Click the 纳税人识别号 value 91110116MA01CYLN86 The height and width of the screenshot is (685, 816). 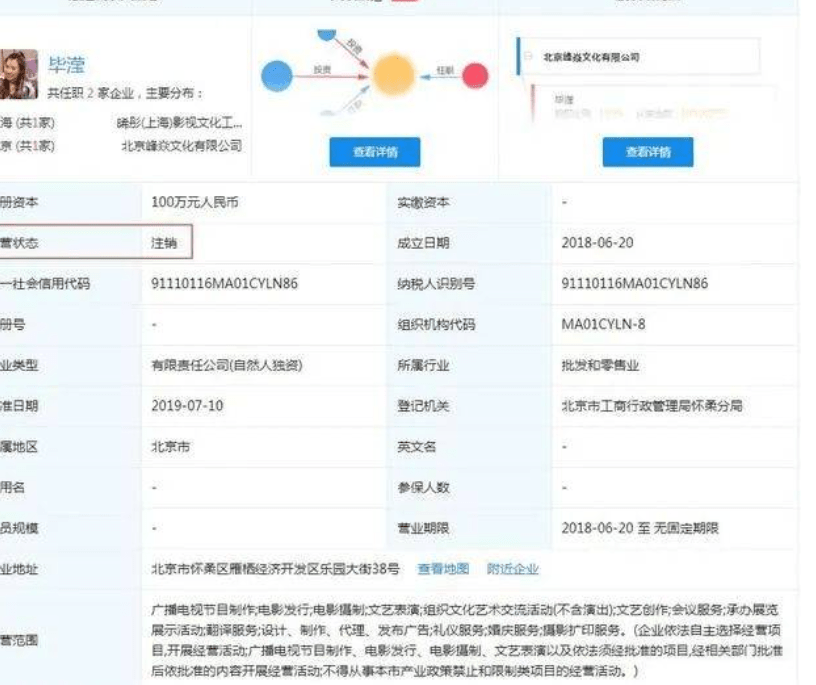634,284
